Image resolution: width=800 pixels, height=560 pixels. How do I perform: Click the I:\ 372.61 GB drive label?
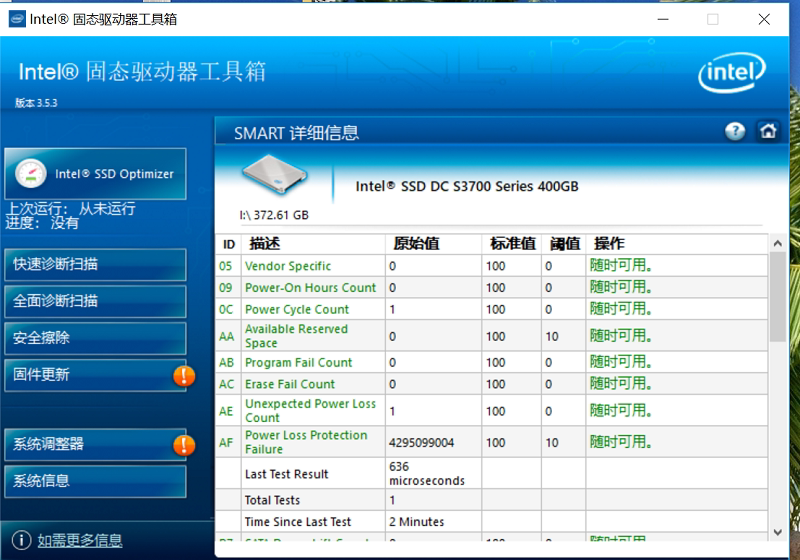(x=274, y=215)
